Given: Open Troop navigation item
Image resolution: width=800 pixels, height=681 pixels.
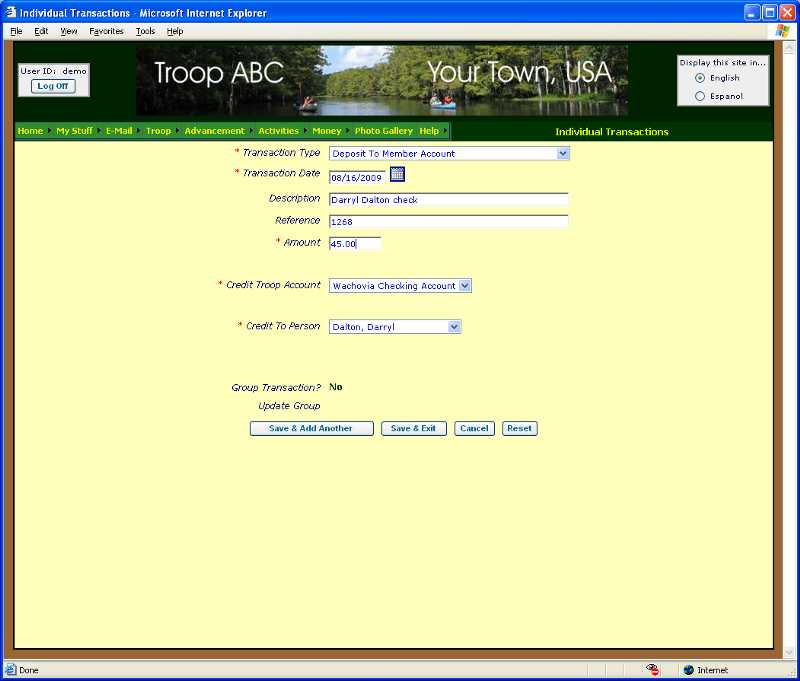Looking at the screenshot, I should tap(158, 131).
